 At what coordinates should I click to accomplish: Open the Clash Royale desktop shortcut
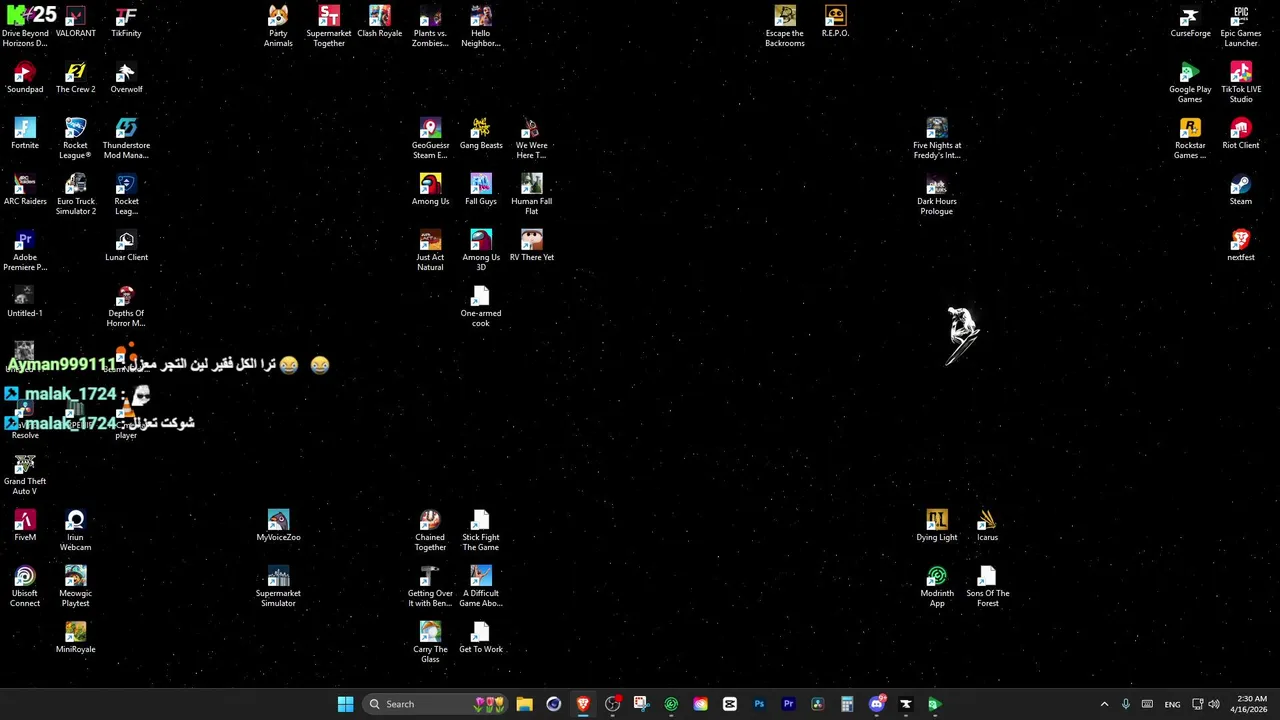pyautogui.click(x=379, y=22)
